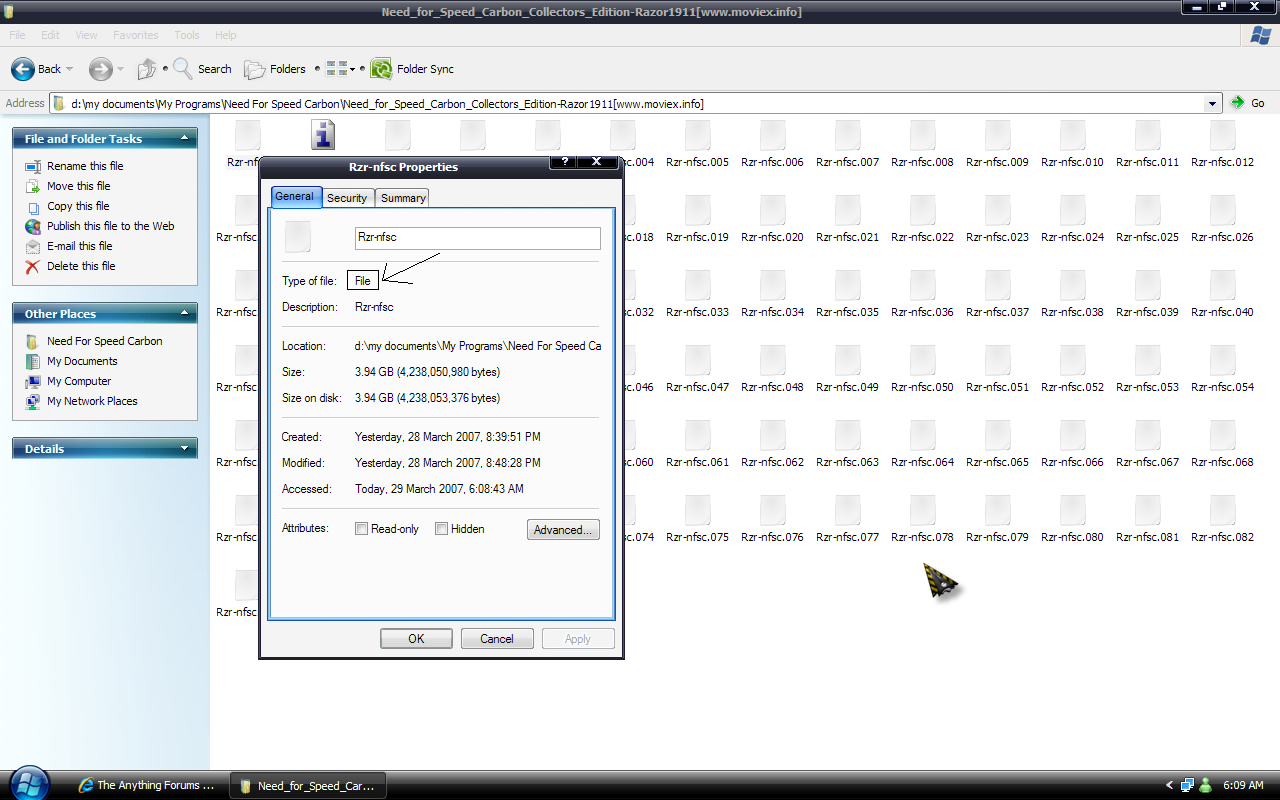The width and height of the screenshot is (1280, 800).
Task: Select the General tab
Action: coord(294,196)
